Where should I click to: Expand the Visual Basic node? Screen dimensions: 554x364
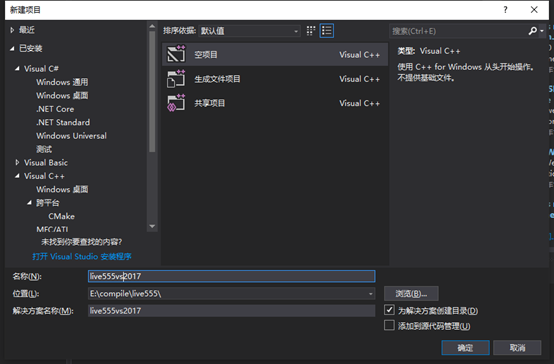17,163
